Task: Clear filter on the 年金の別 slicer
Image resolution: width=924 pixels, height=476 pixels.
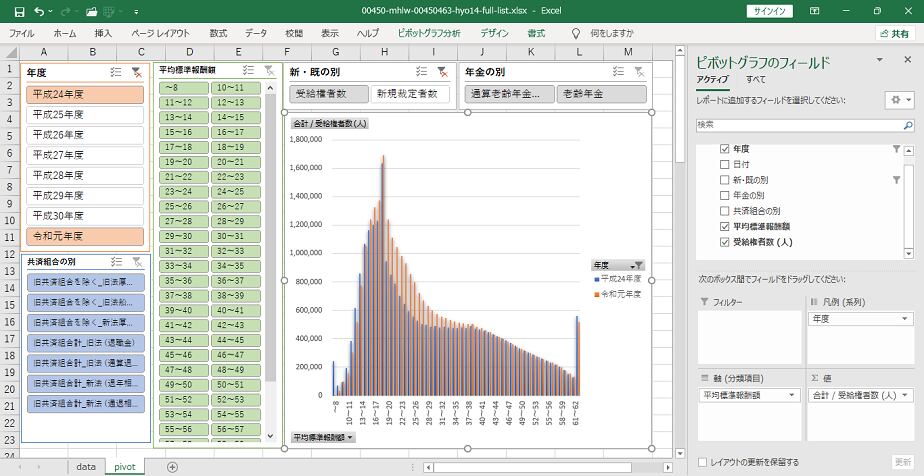Action: pyautogui.click(x=638, y=72)
